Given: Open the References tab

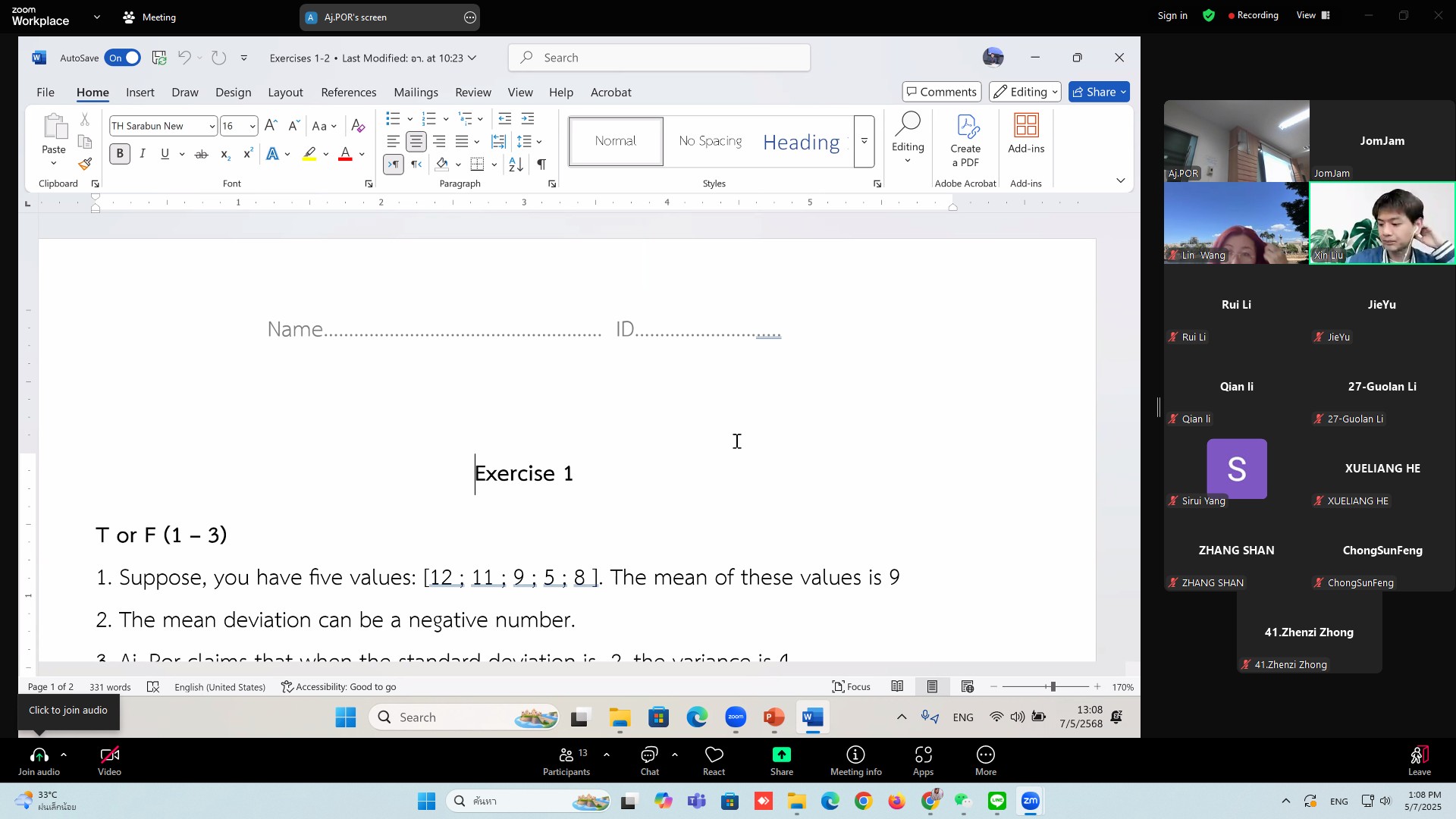Looking at the screenshot, I should (x=348, y=92).
